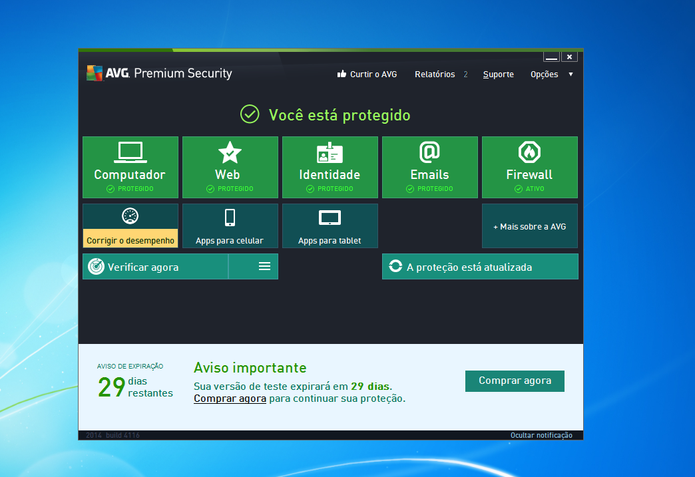Click the Comprar agora button
Image resolution: width=695 pixels, height=477 pixels.
(x=515, y=381)
